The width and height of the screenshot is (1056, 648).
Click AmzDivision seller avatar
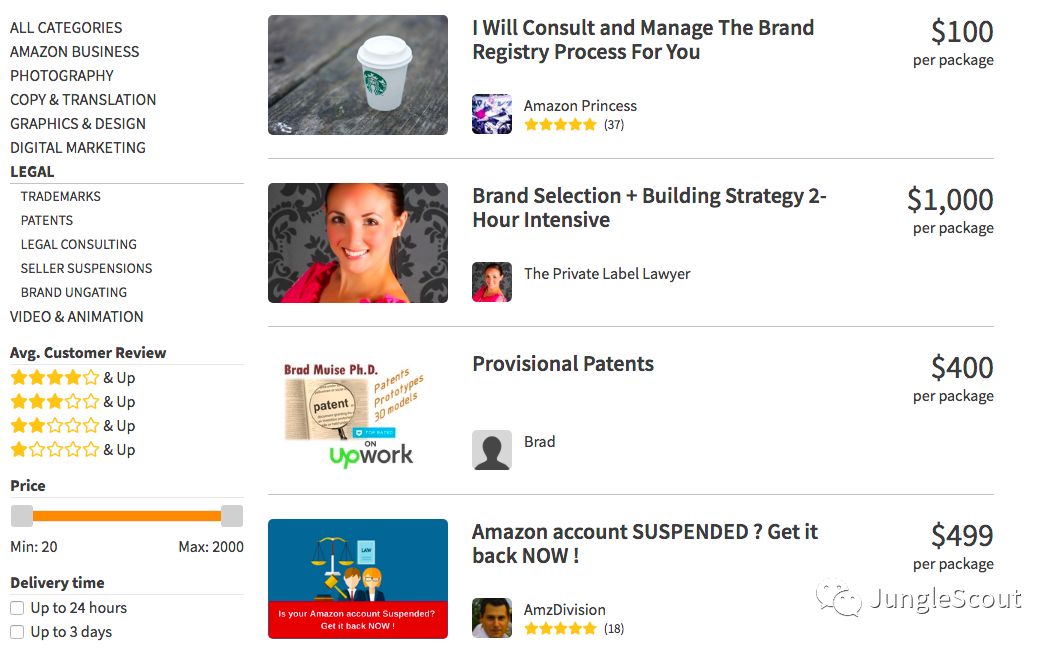491,618
